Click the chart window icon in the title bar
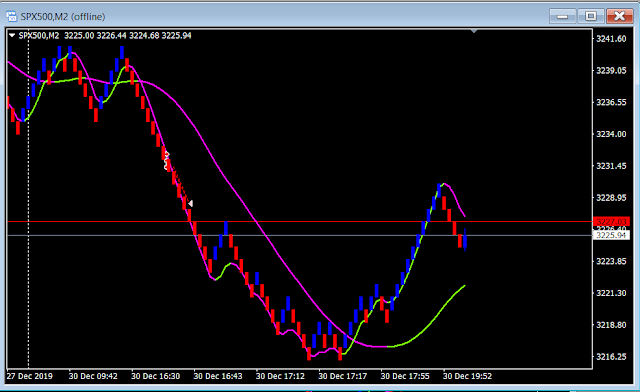This screenshot has width=640, height=392. (11, 16)
